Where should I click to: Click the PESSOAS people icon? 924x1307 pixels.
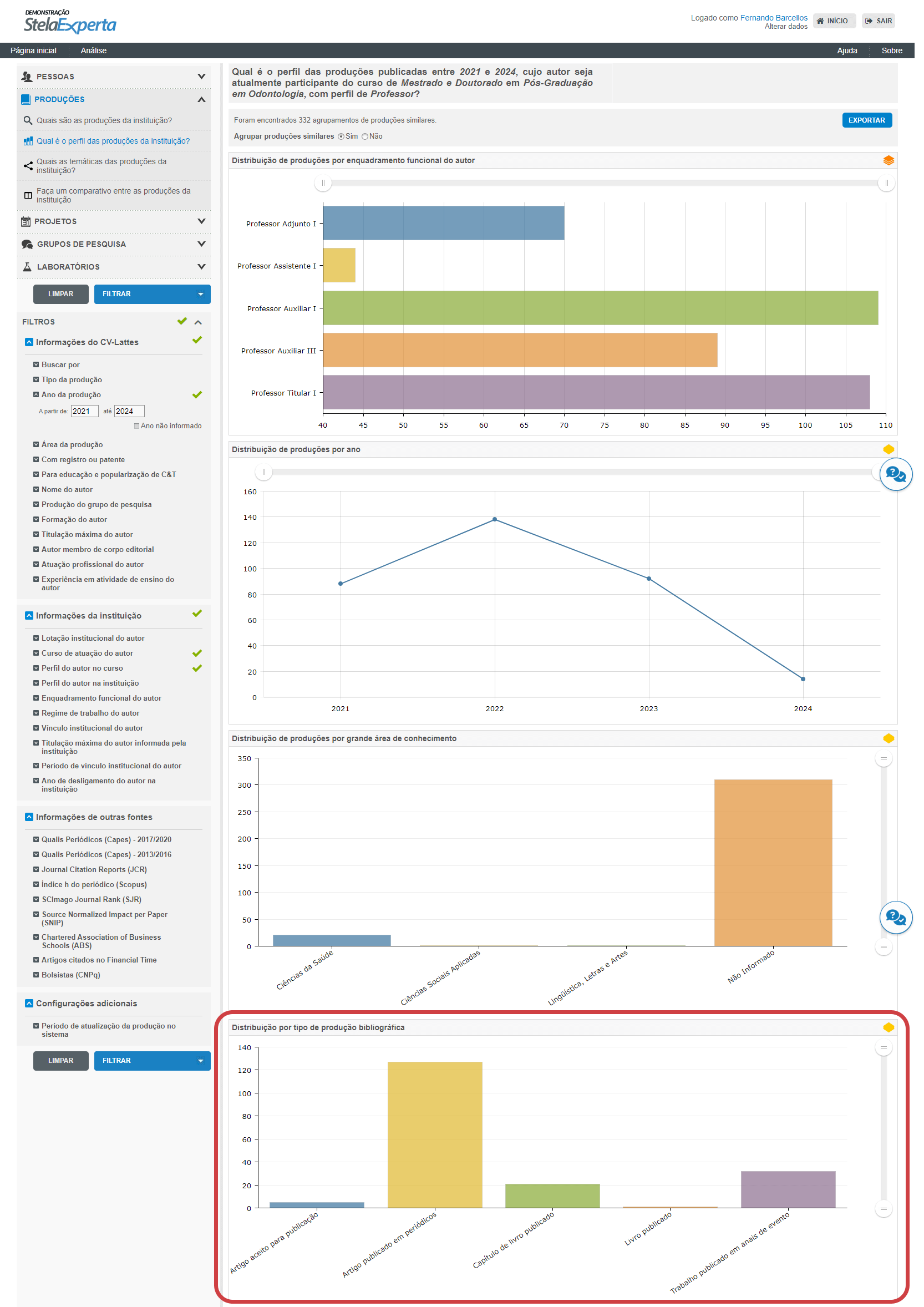(26, 77)
